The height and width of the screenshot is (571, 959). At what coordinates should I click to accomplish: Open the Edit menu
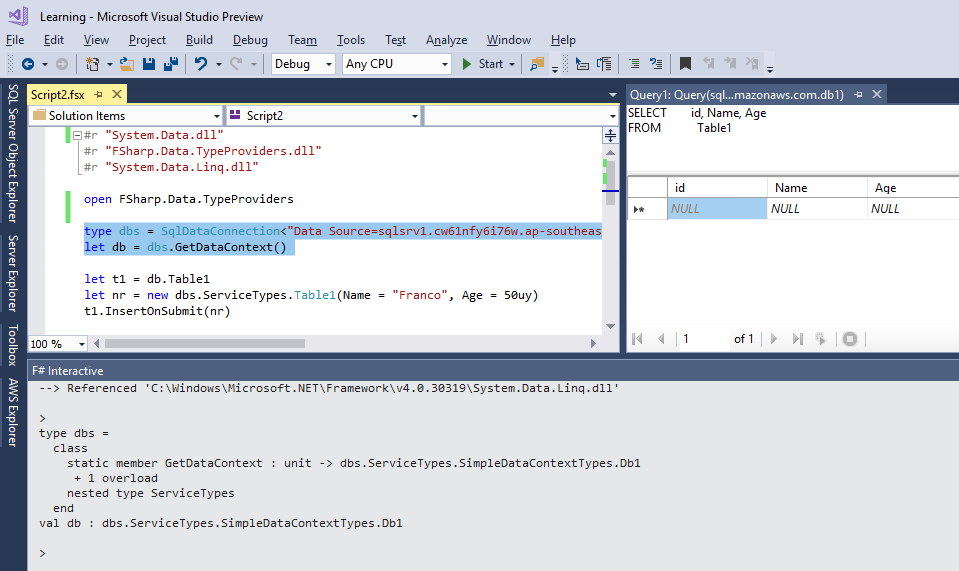tap(54, 40)
